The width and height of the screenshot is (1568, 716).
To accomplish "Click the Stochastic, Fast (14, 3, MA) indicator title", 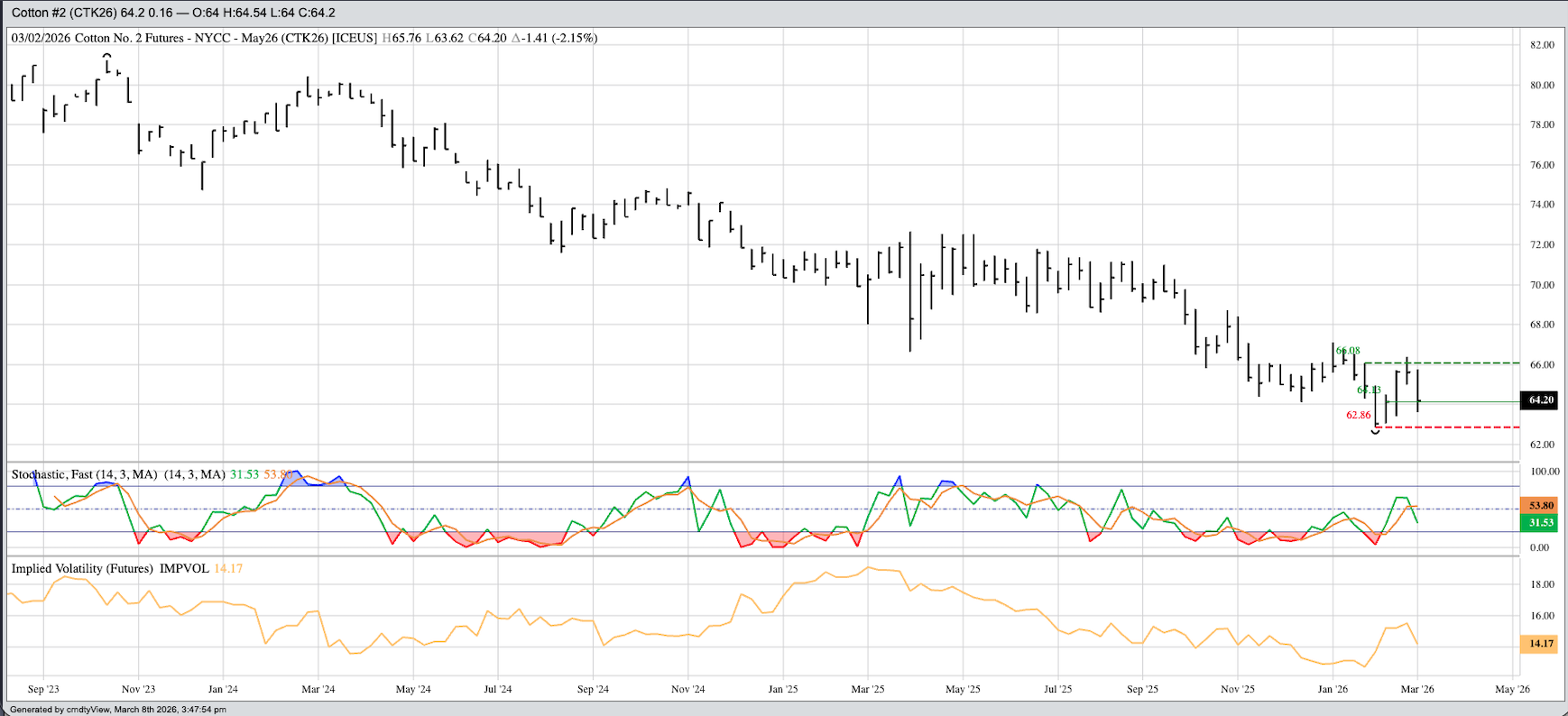I will pyautogui.click(x=84, y=474).
